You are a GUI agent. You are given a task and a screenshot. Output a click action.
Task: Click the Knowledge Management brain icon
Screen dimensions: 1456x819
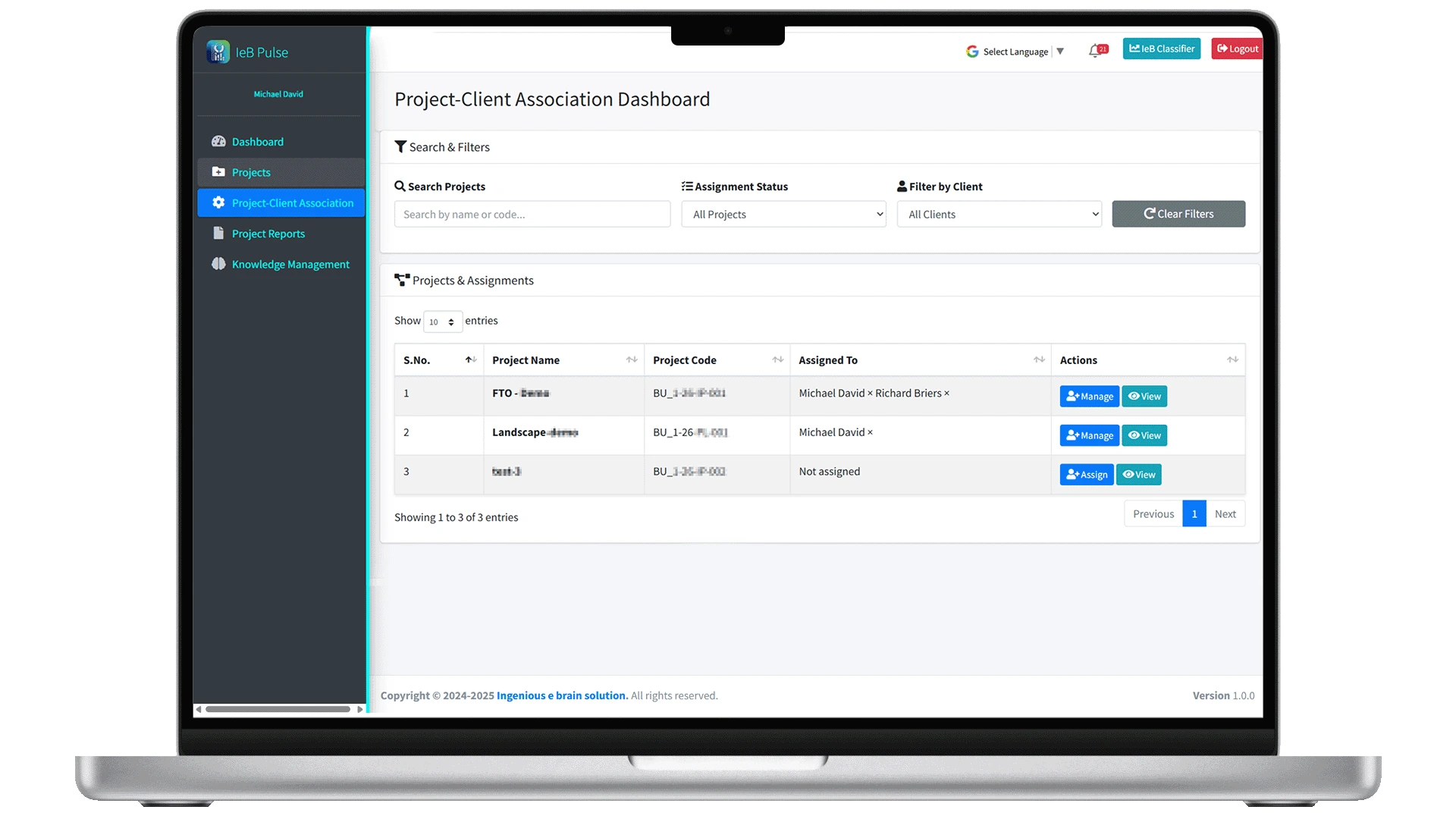(218, 264)
